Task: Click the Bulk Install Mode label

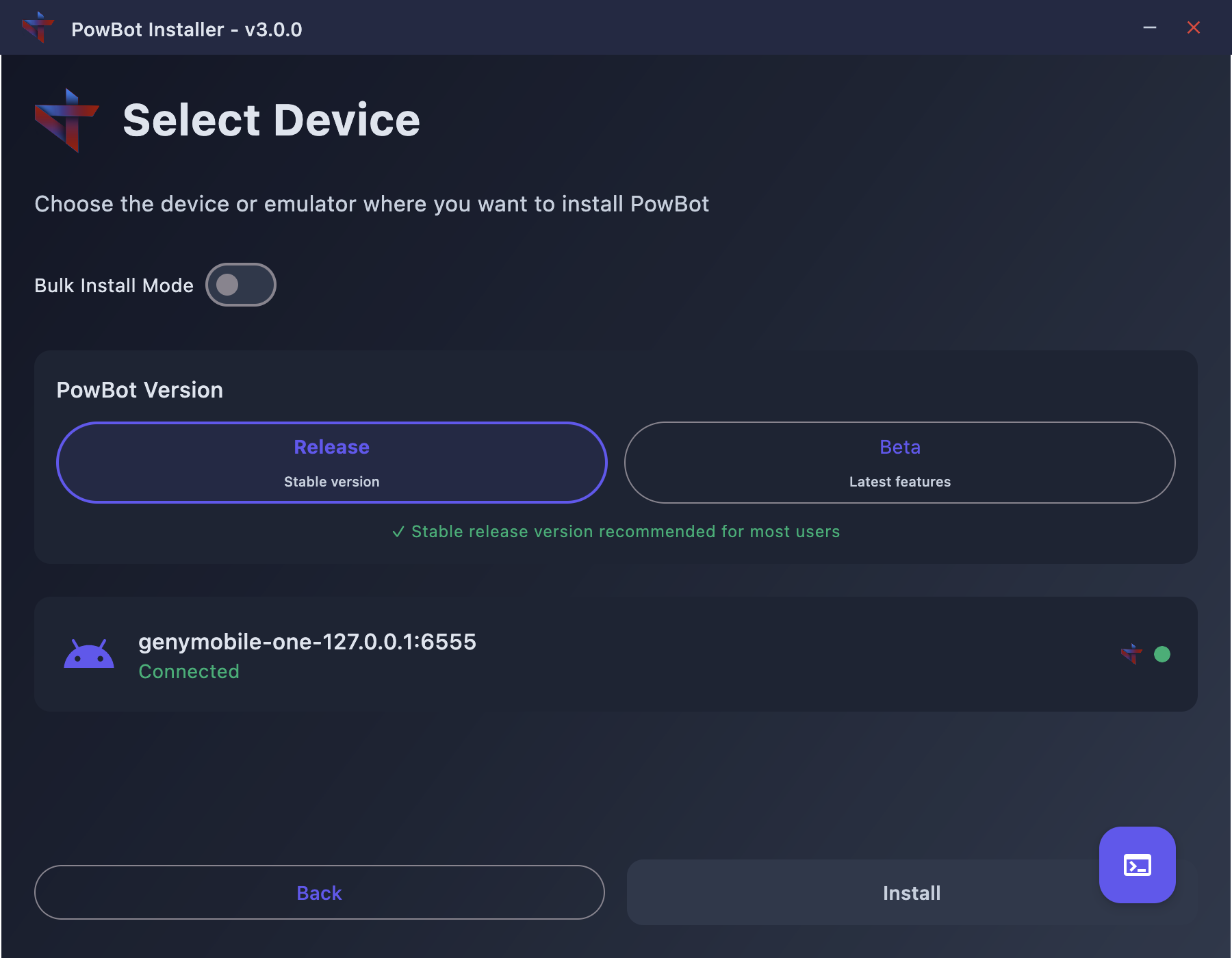Action: 114,285
